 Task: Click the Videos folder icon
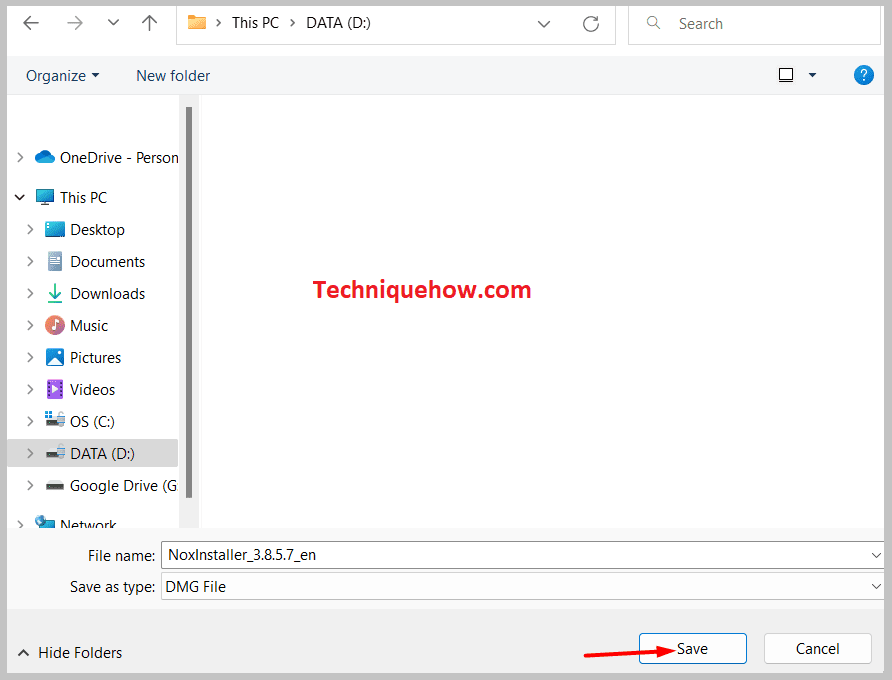tap(55, 389)
